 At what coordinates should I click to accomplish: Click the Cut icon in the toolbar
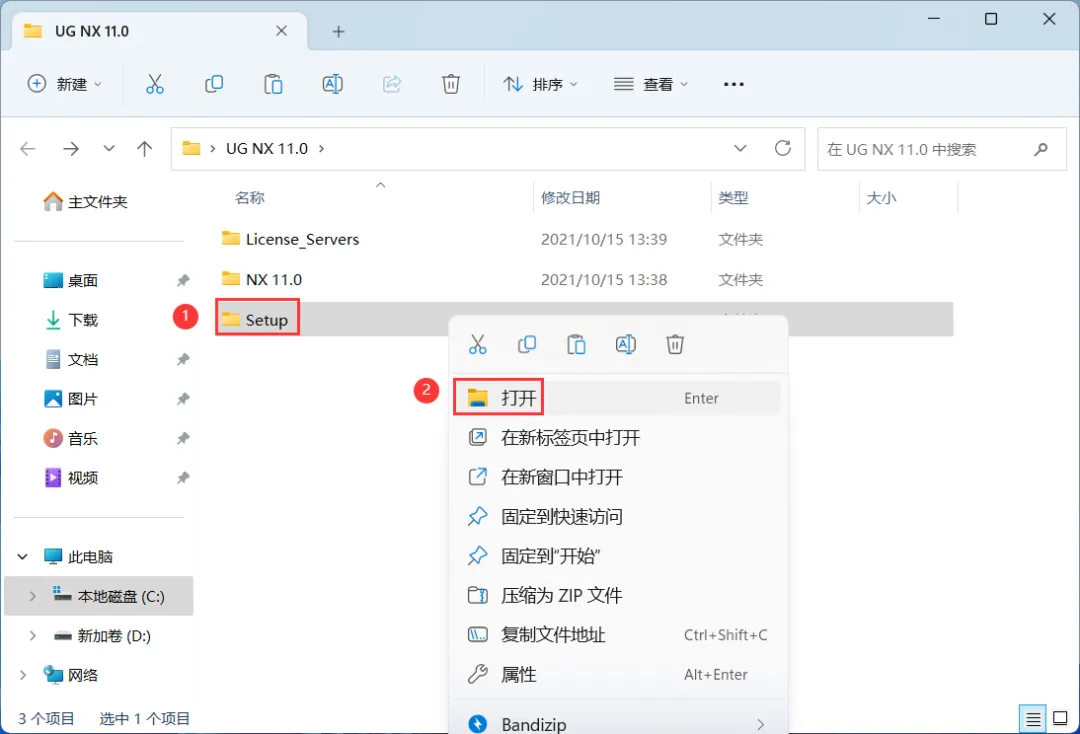click(x=155, y=84)
